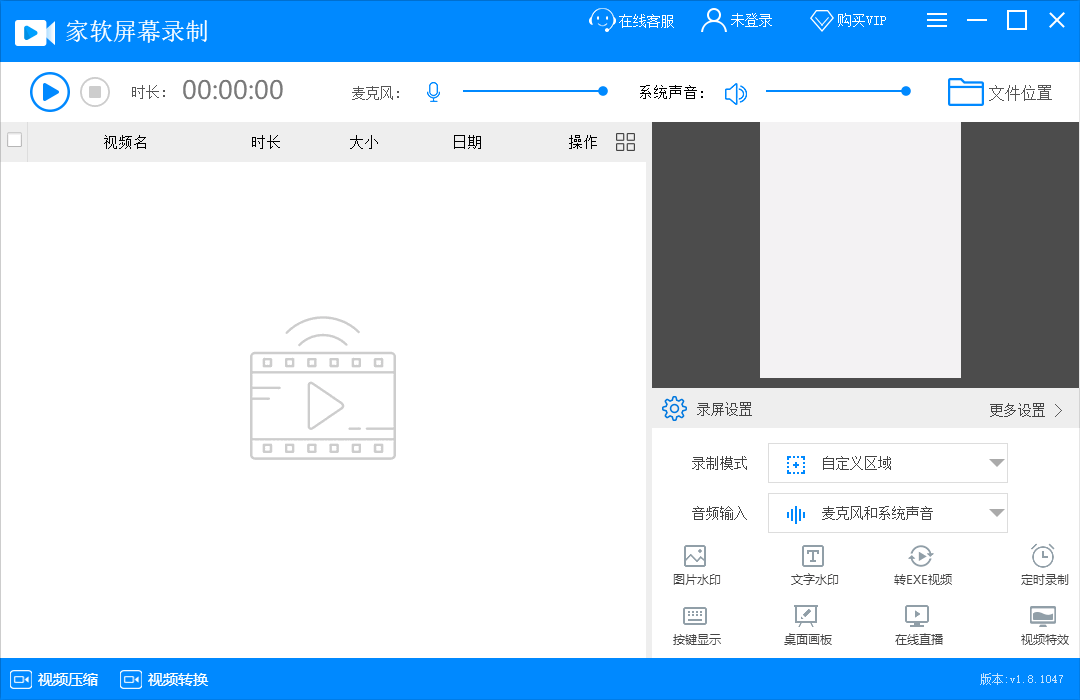The width and height of the screenshot is (1080, 700).
Task: Expand the 音频输入 dropdown
Action: pos(888,513)
